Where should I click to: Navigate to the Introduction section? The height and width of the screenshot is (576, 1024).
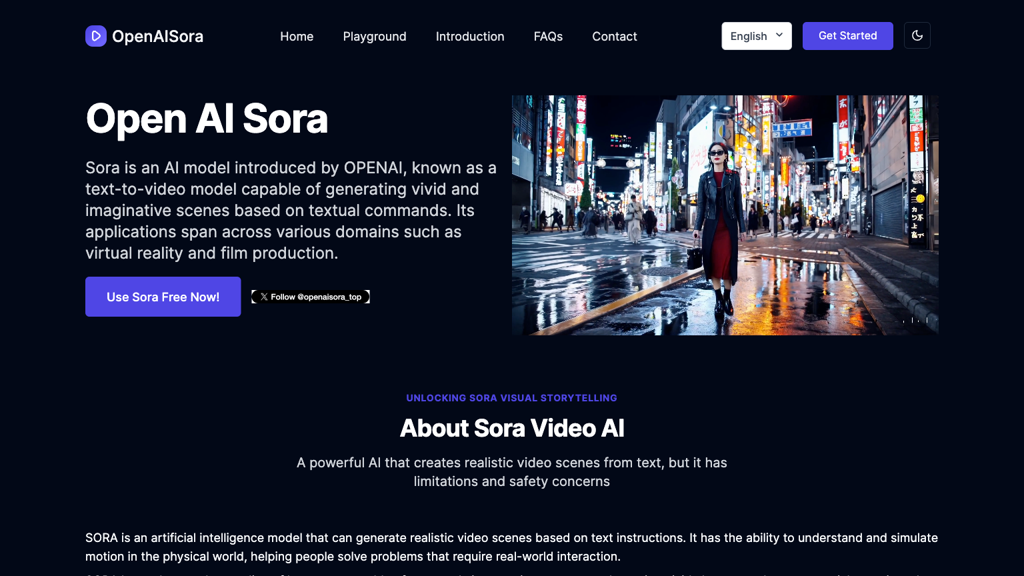pos(469,36)
